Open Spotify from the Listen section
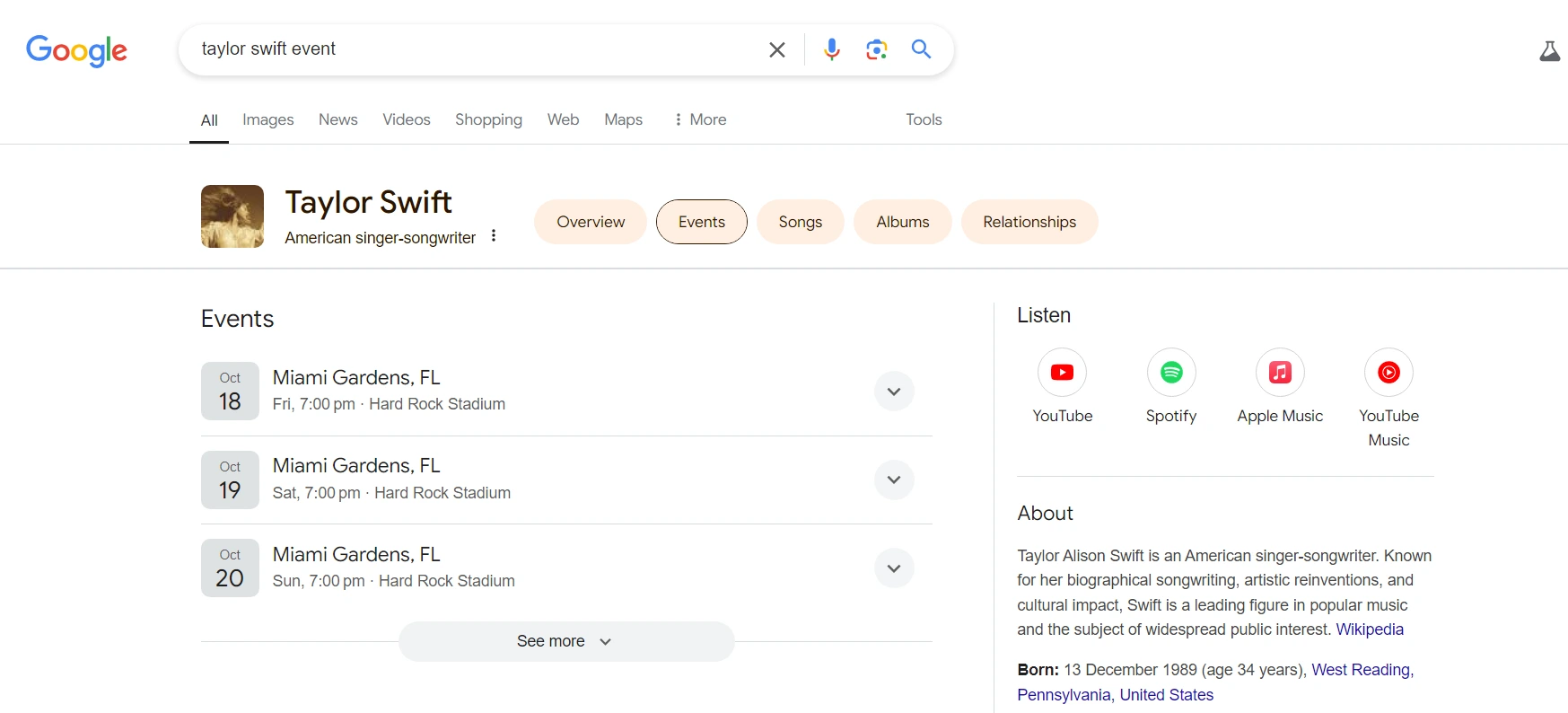The image size is (1568, 713). 1171,373
